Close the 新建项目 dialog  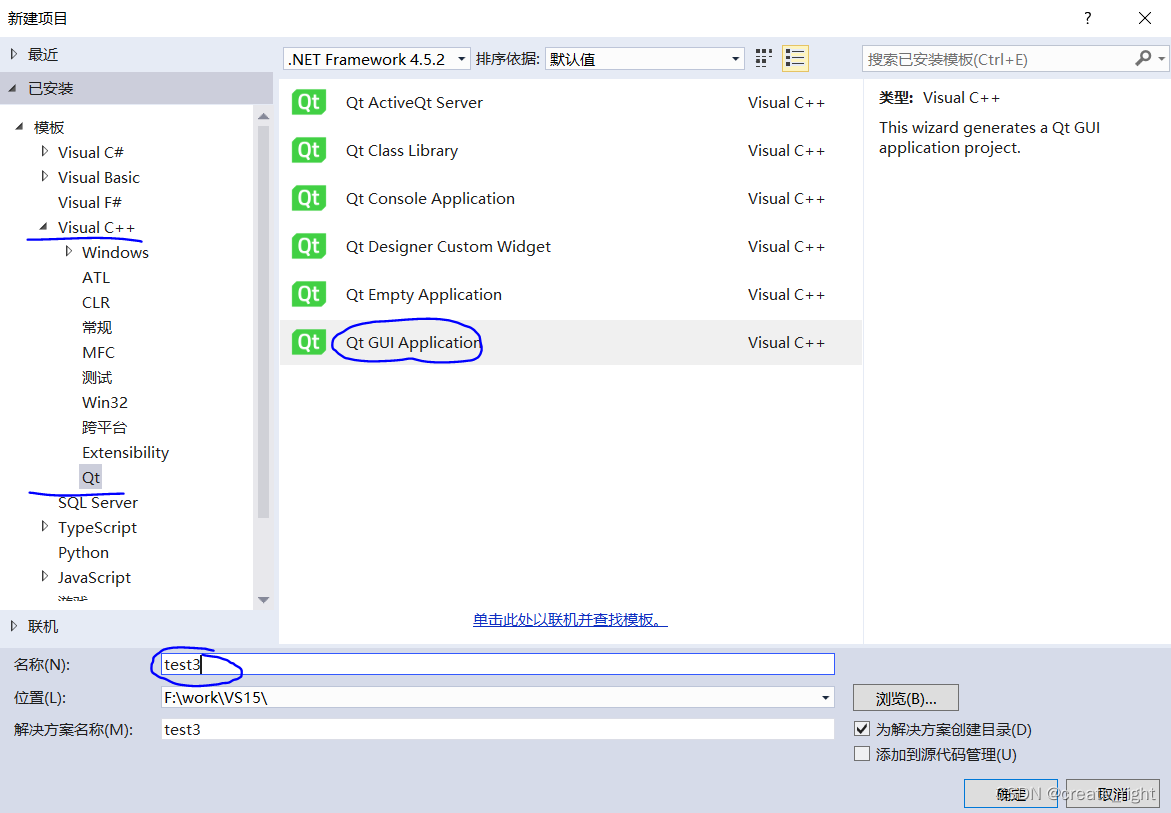[1144, 18]
